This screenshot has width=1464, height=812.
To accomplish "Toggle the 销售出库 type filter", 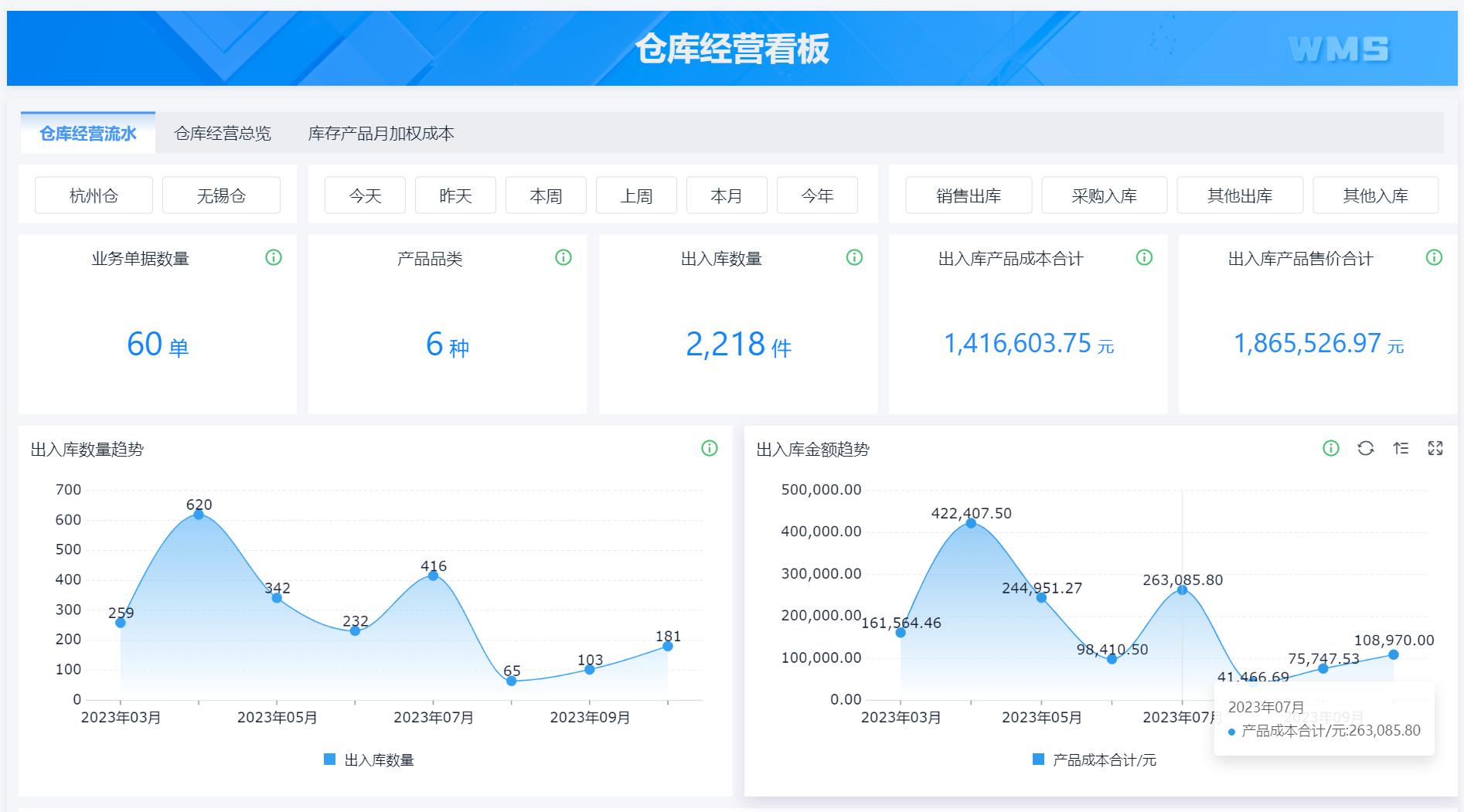I will [x=968, y=195].
